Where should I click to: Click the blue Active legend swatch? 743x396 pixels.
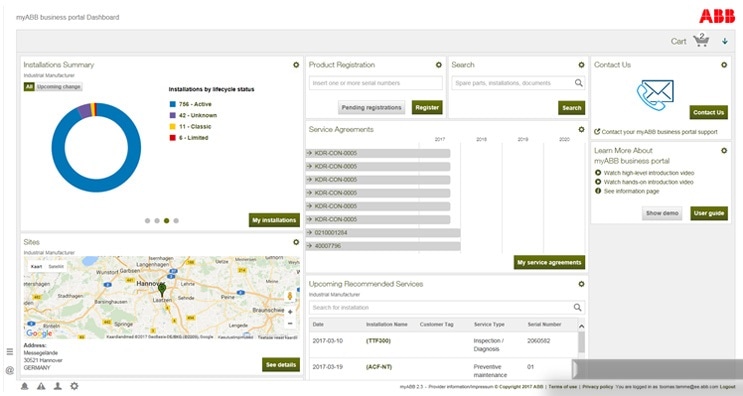172,104
